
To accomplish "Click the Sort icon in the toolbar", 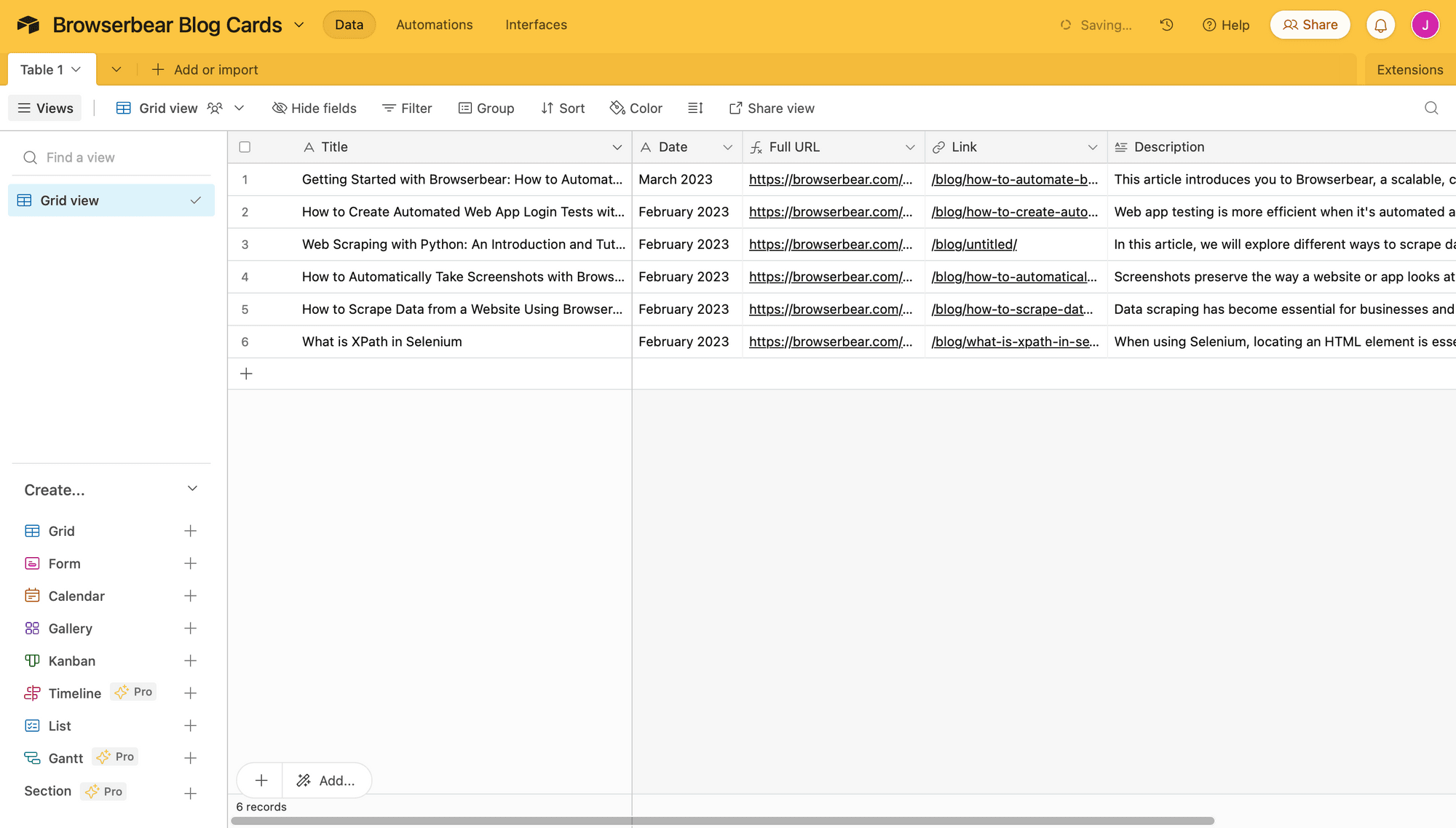I will 562,108.
